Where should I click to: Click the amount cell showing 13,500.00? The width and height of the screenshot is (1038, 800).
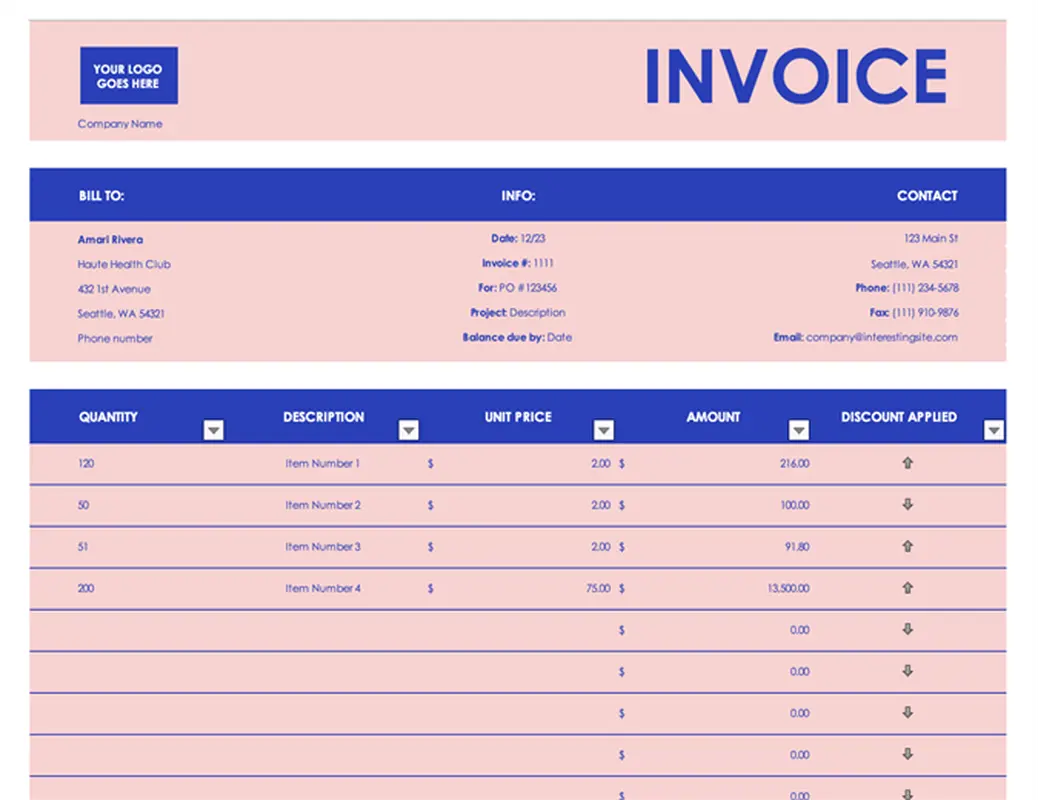[x=788, y=589]
